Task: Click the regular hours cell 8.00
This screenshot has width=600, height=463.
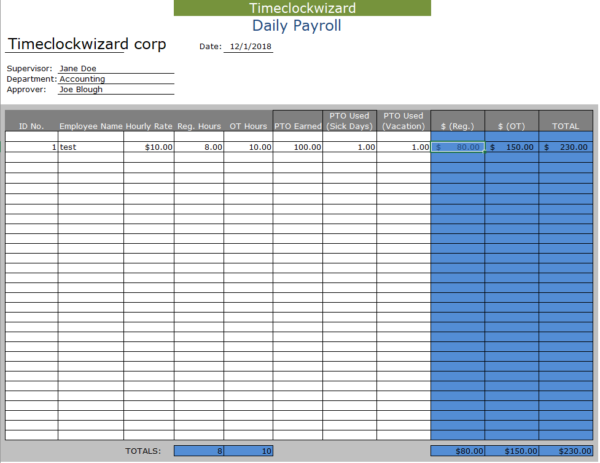Action: 199,147
